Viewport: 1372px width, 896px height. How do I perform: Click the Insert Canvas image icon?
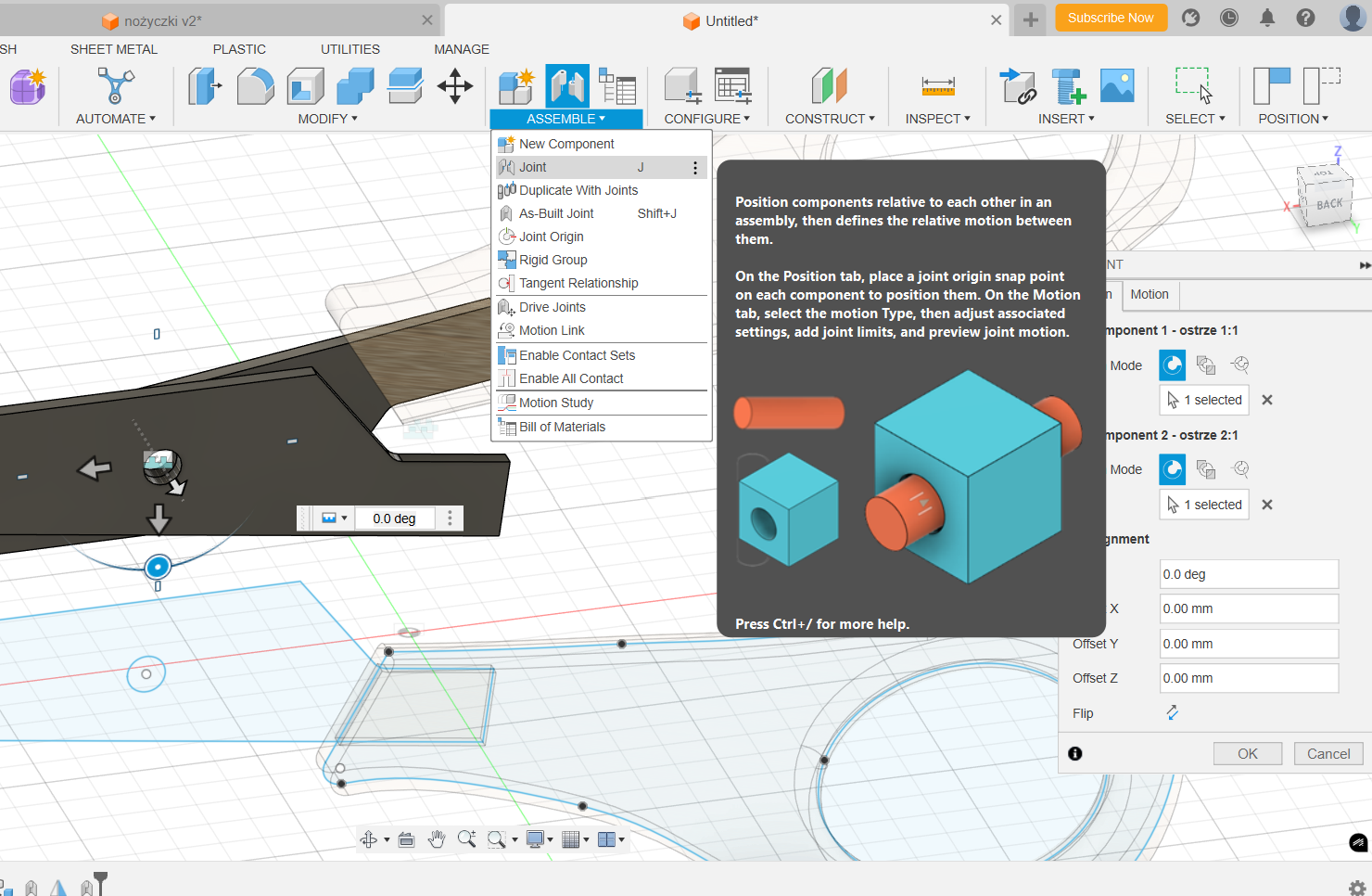point(1117,86)
